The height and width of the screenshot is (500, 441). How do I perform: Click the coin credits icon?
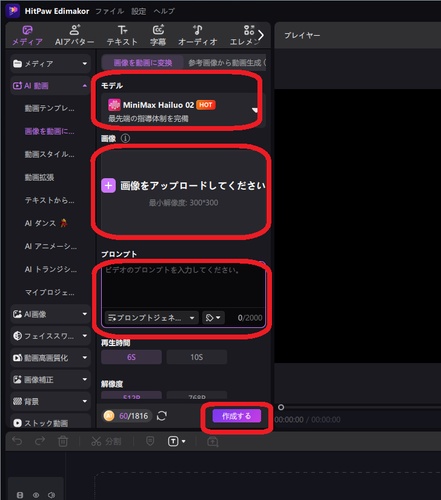[109, 416]
